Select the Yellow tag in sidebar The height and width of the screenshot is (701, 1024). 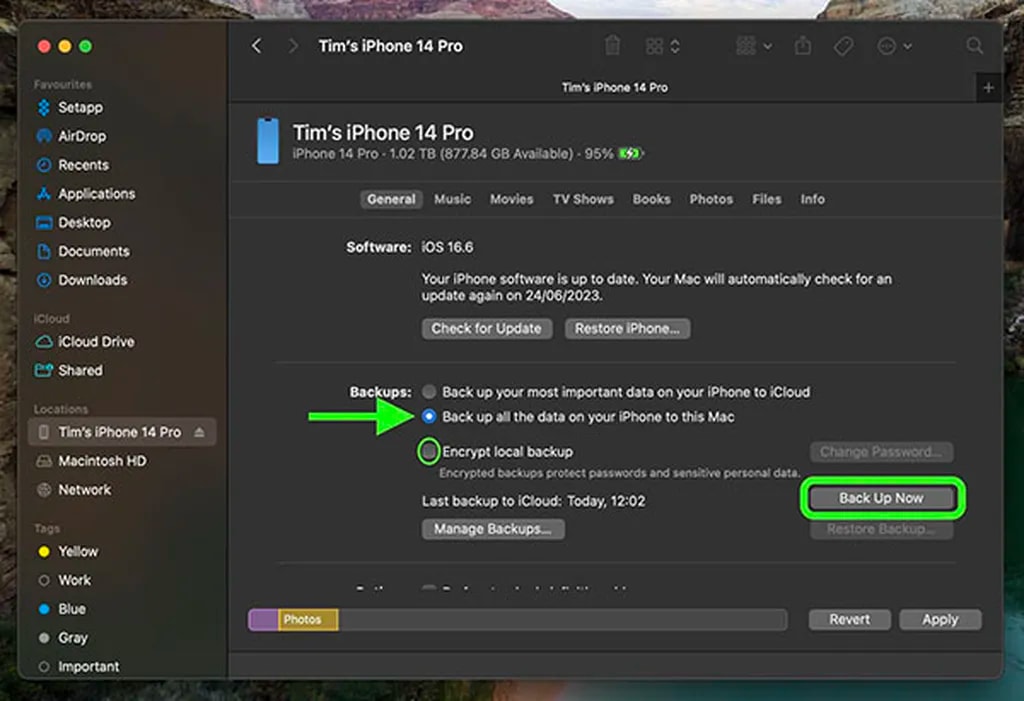coord(78,551)
